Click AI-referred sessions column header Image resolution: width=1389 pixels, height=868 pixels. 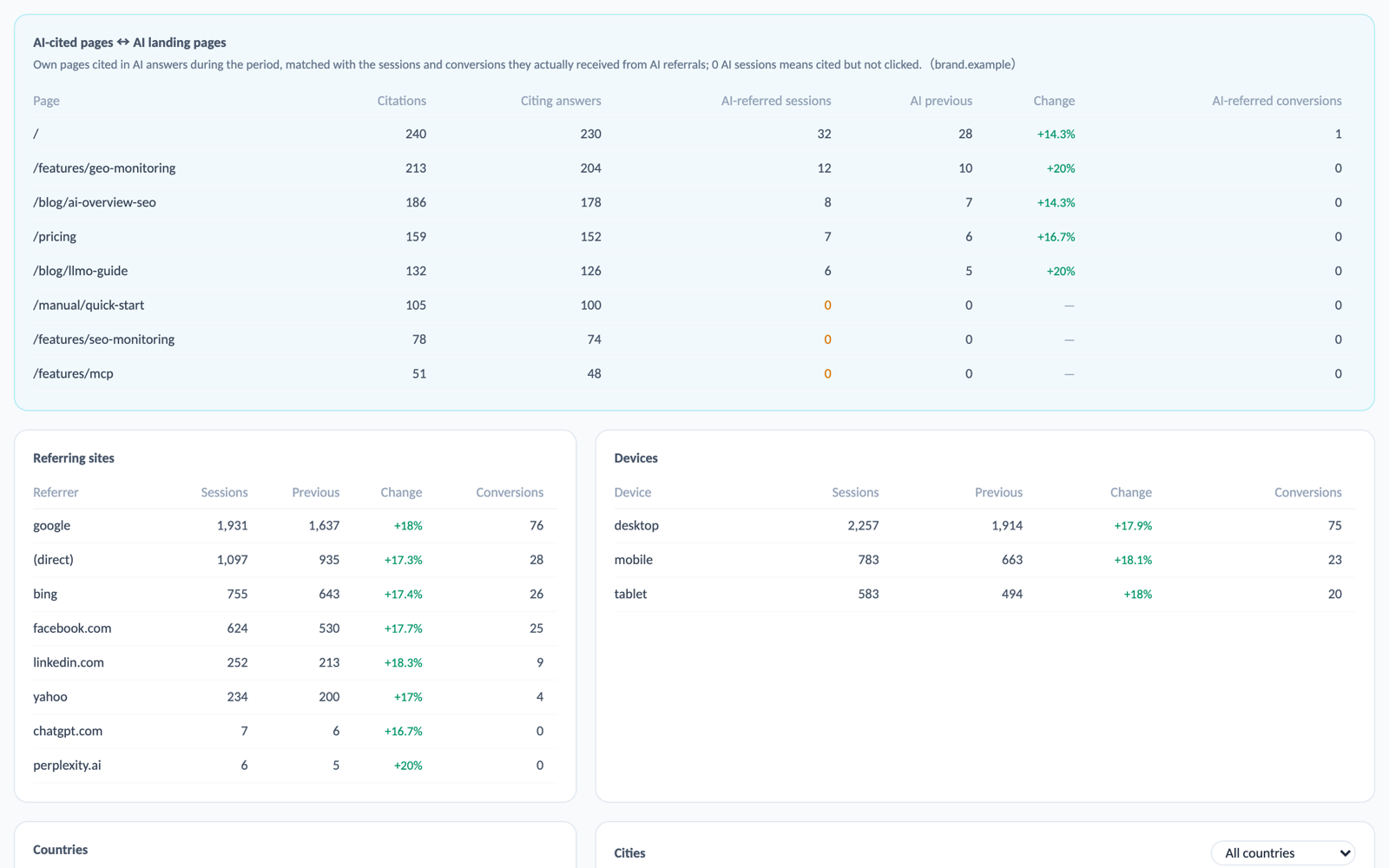[776, 101]
